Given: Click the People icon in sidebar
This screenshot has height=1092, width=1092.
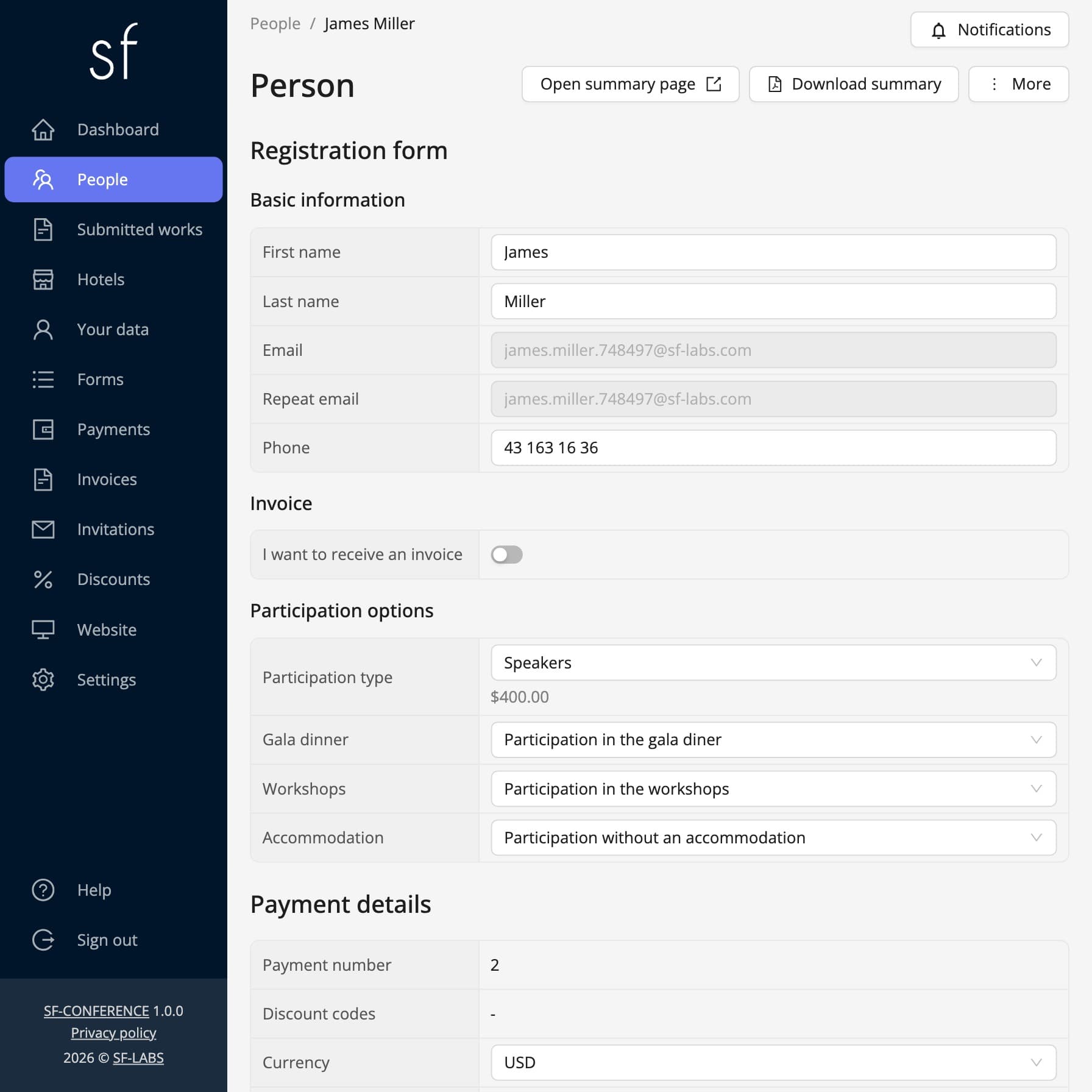Looking at the screenshot, I should [x=43, y=180].
